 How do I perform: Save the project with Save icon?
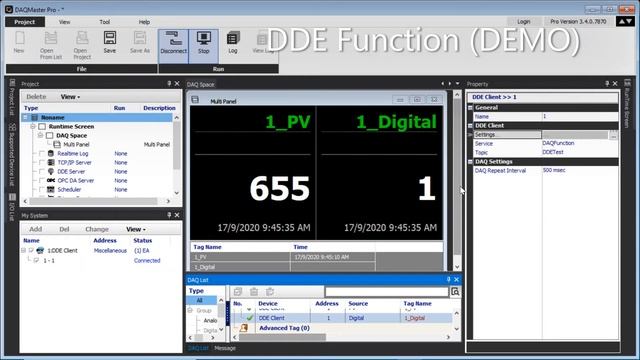click(109, 38)
